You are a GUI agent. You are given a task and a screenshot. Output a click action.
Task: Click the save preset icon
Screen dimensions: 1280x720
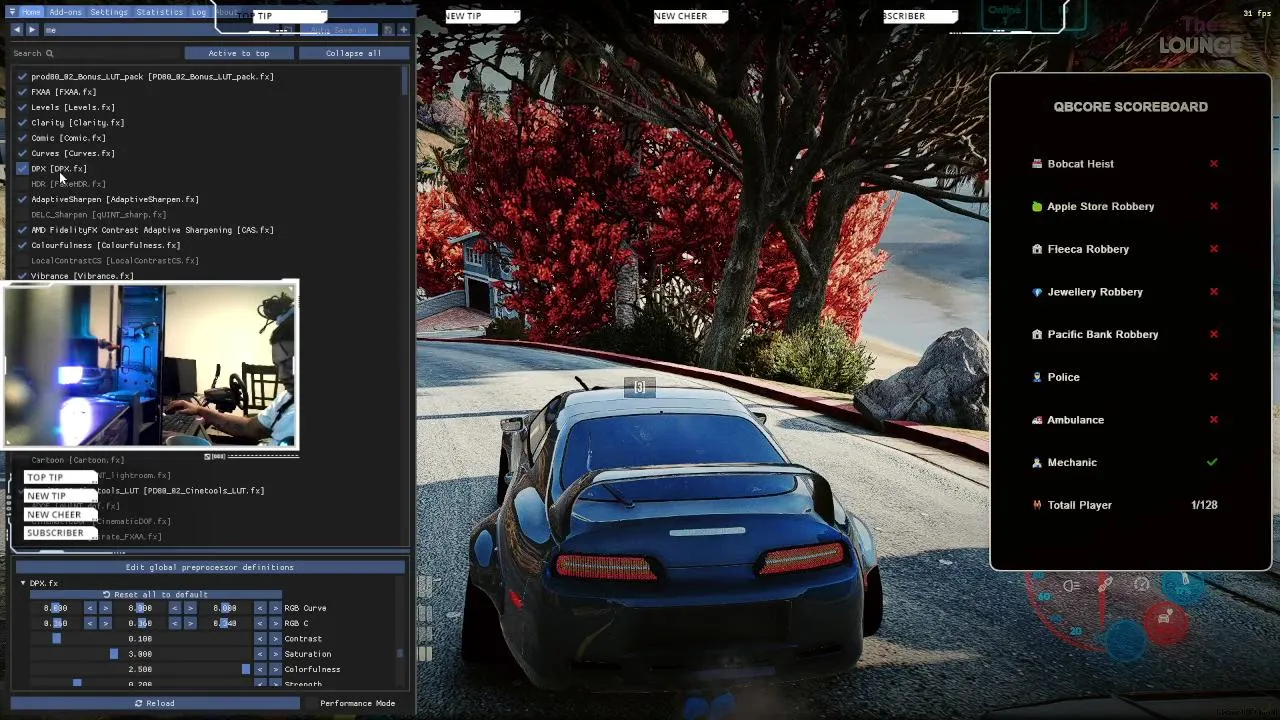pos(388,30)
